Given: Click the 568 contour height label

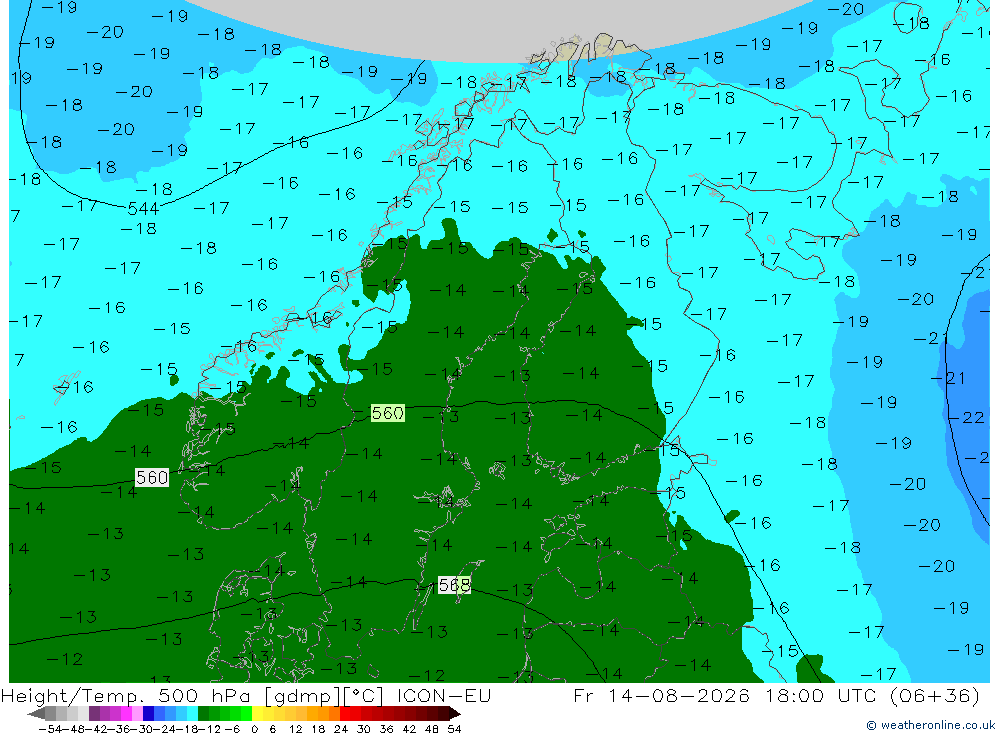Looking at the screenshot, I should point(455,584).
